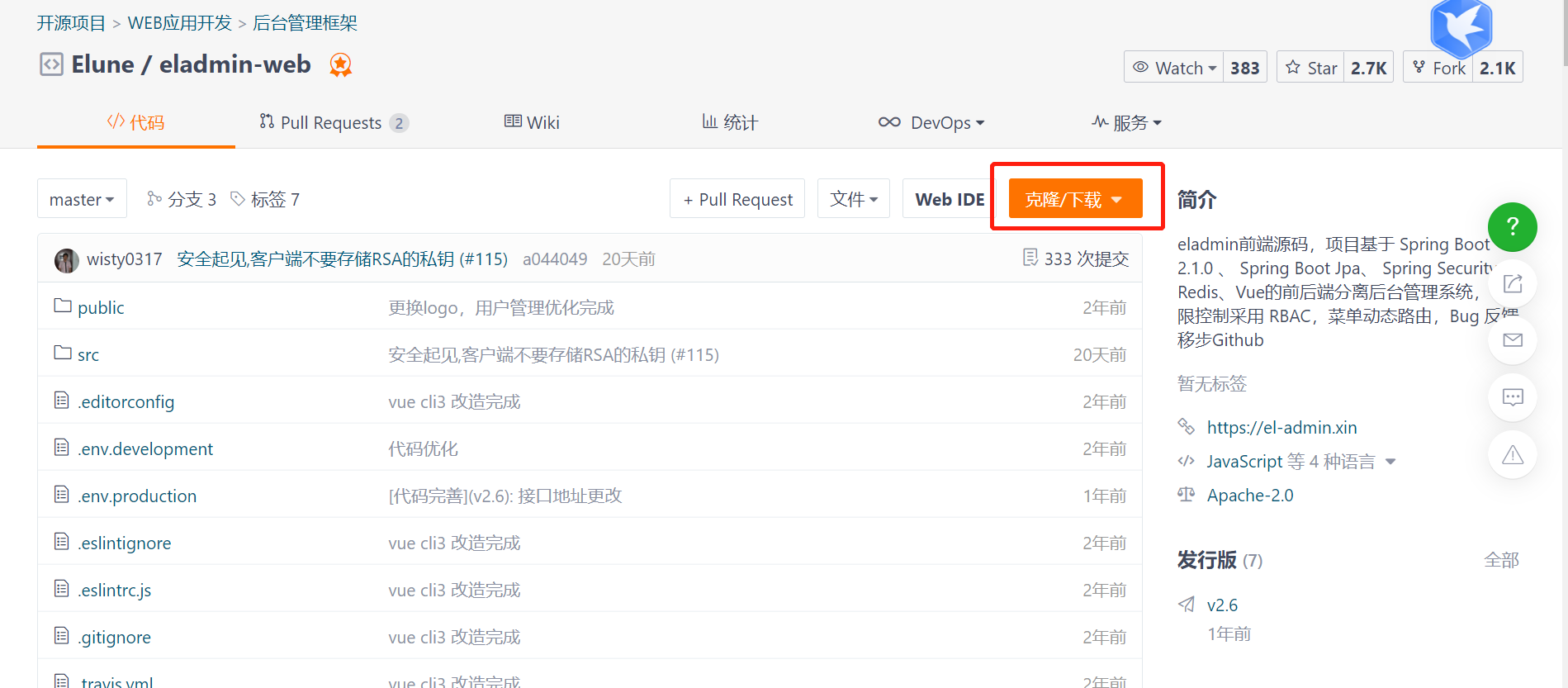The width and height of the screenshot is (1568, 688).
Task: Click the link chain icon beside el-admin.xin
Action: [x=1186, y=426]
